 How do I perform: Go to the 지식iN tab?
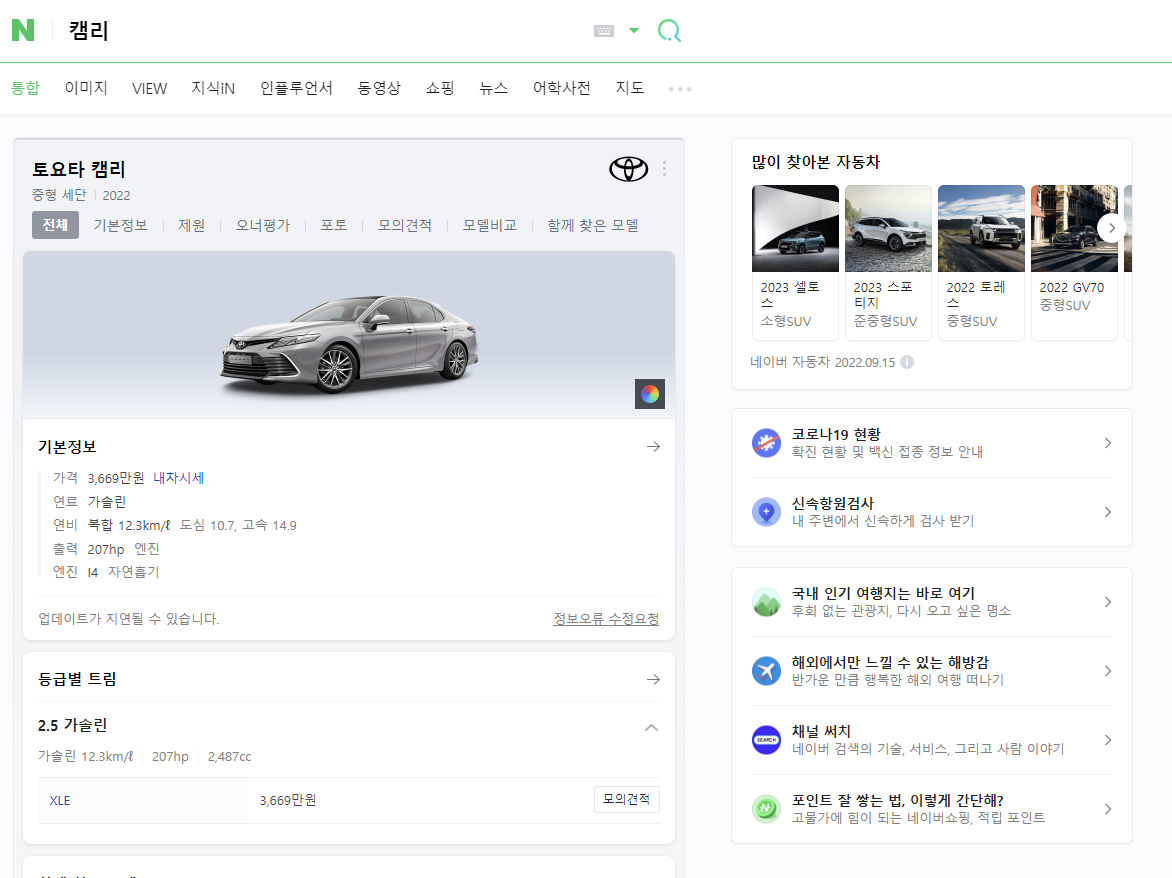(x=213, y=88)
